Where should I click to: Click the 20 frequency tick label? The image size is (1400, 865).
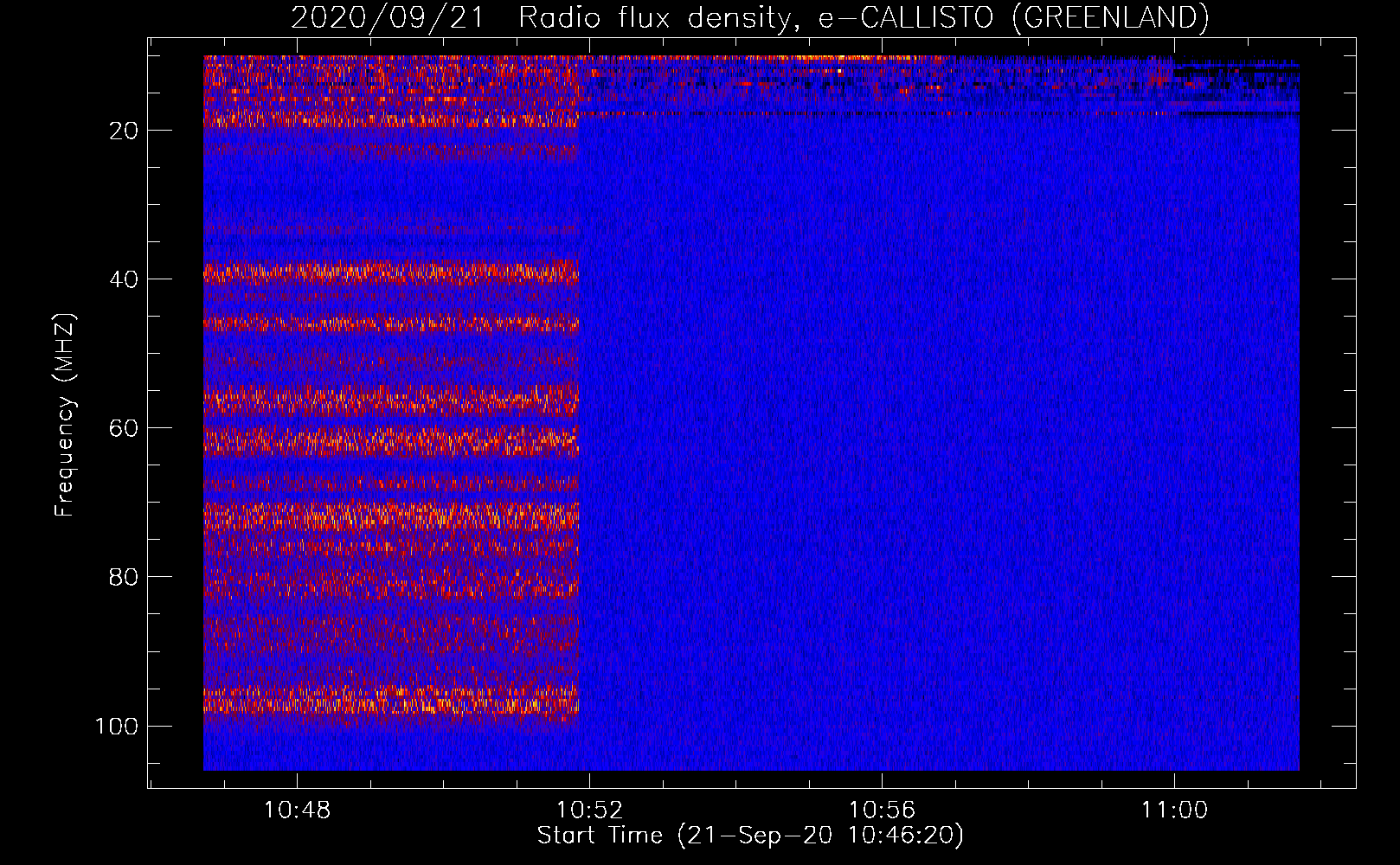[x=124, y=131]
